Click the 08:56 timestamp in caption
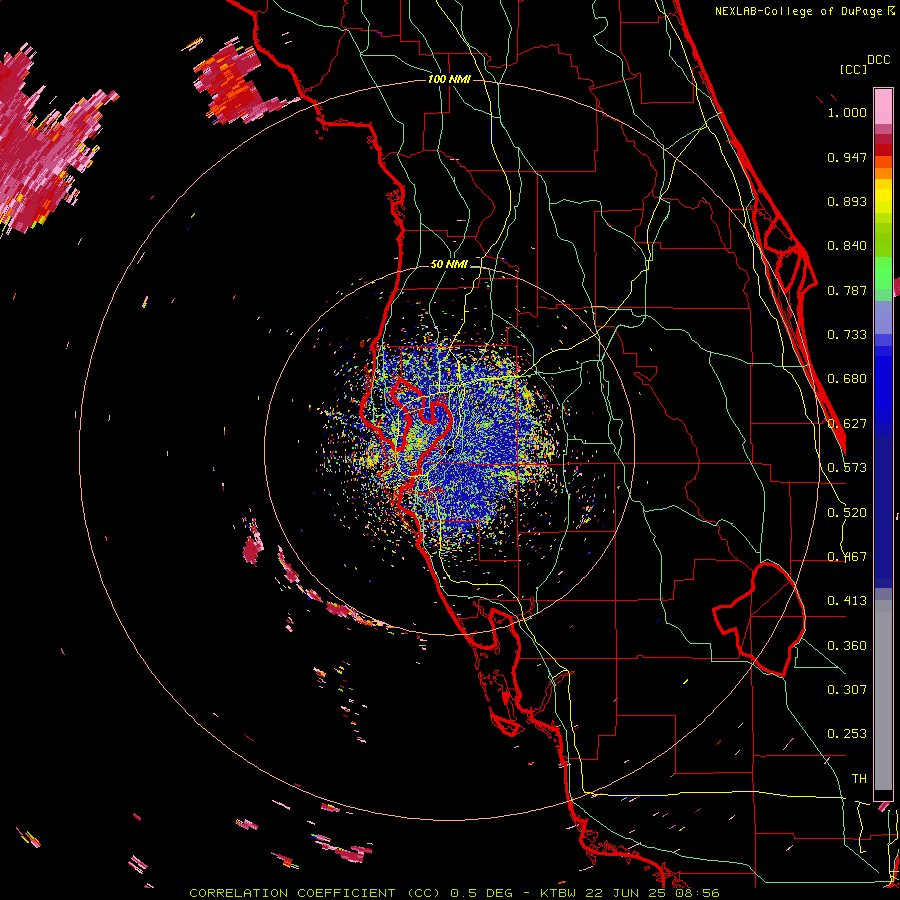900x900 pixels. 698,893
